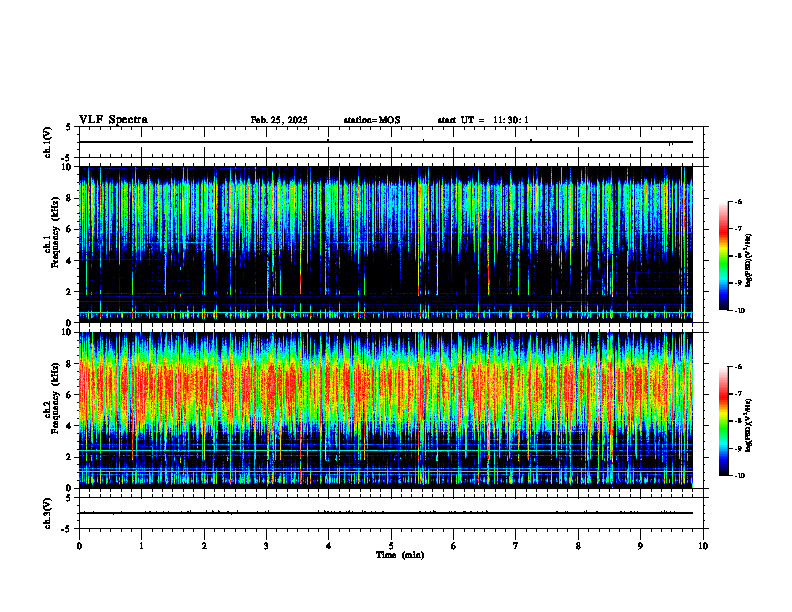Click the '4' tick on the Time axis
Viewport: 792px width, 612px height.
(328, 546)
